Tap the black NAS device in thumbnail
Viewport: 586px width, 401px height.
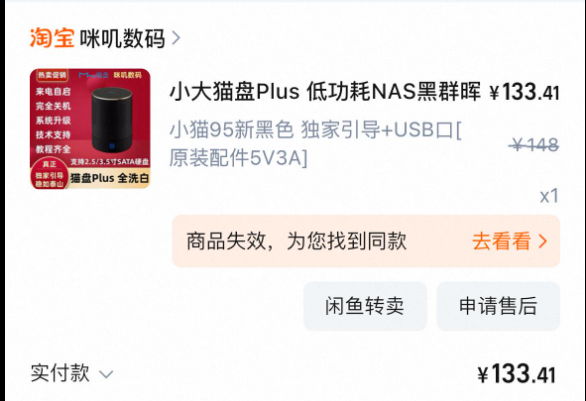pyautogui.click(x=111, y=120)
